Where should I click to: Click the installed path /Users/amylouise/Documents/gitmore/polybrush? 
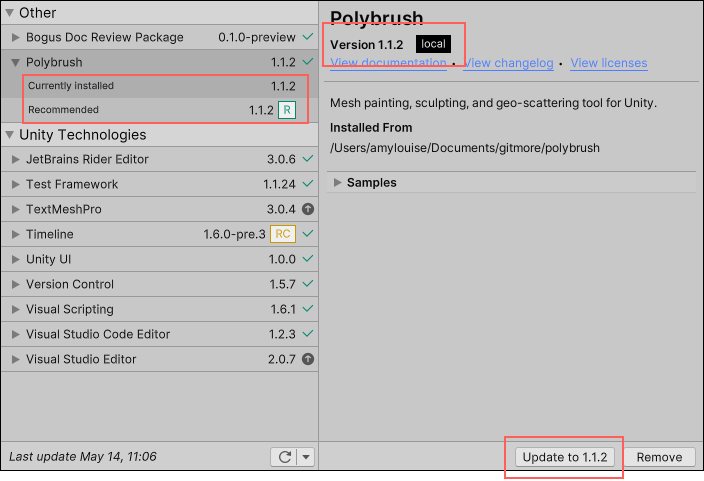(465, 148)
